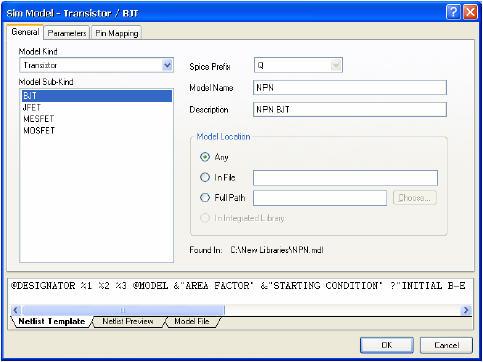The width and height of the screenshot is (483, 362).
Task: Select the In File radio option
Action: pyautogui.click(x=205, y=177)
